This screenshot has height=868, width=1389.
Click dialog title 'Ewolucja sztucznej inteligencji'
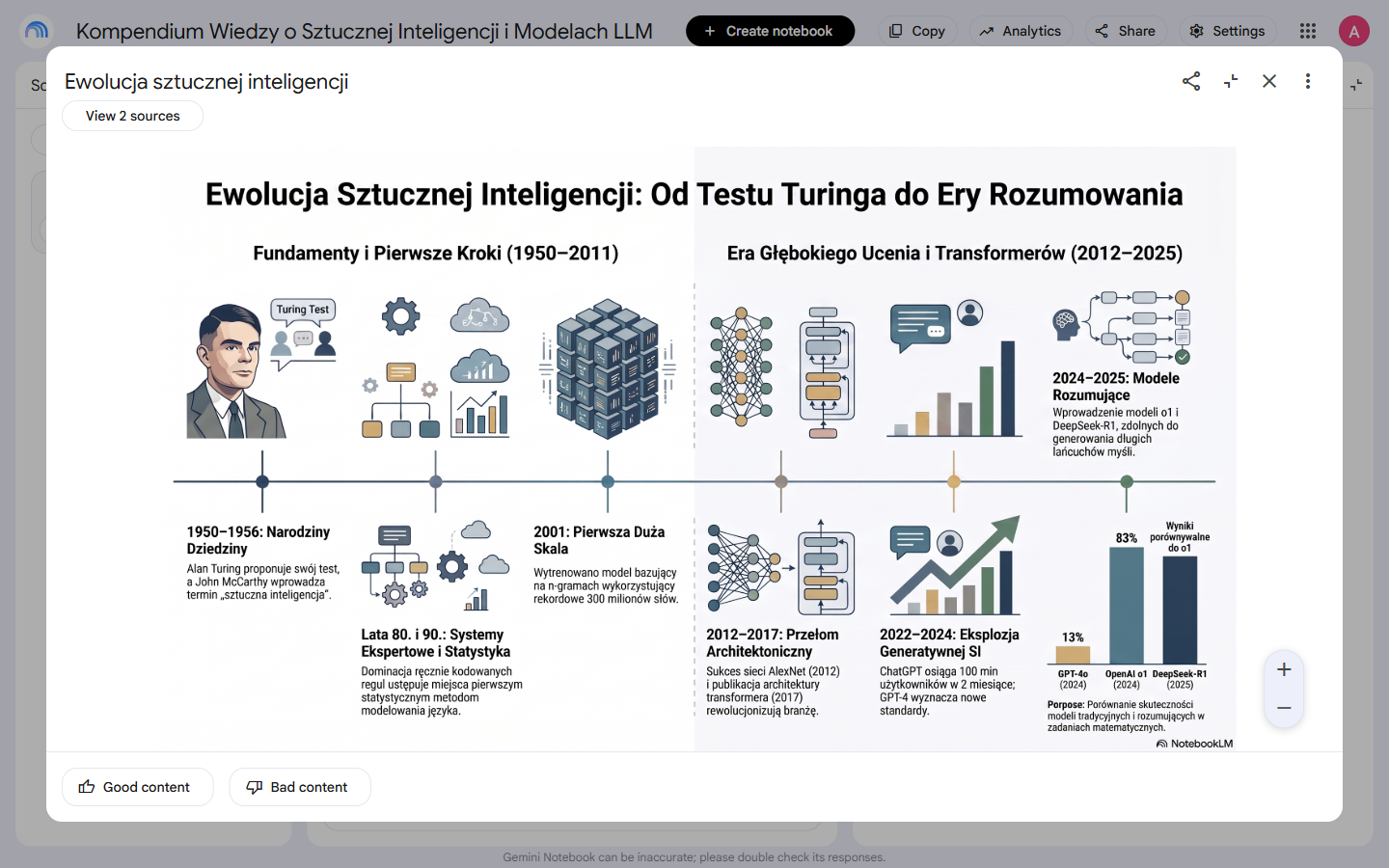click(x=206, y=82)
